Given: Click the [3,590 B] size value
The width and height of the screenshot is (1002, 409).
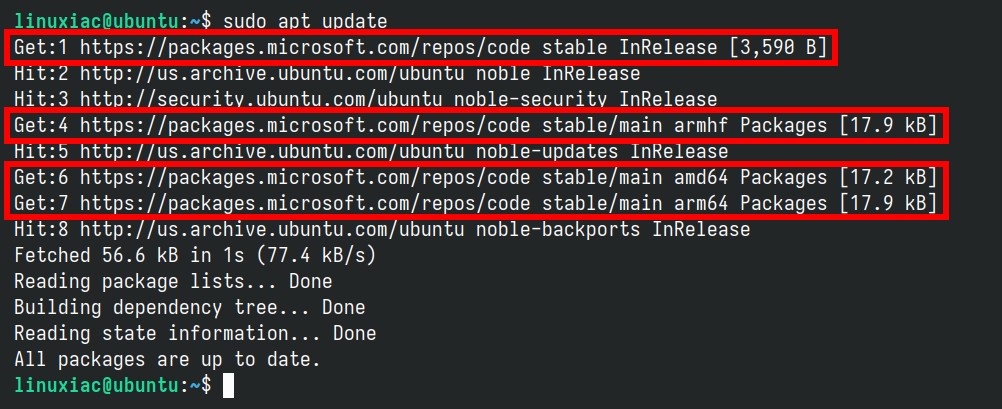Looking at the screenshot, I should (779, 47).
